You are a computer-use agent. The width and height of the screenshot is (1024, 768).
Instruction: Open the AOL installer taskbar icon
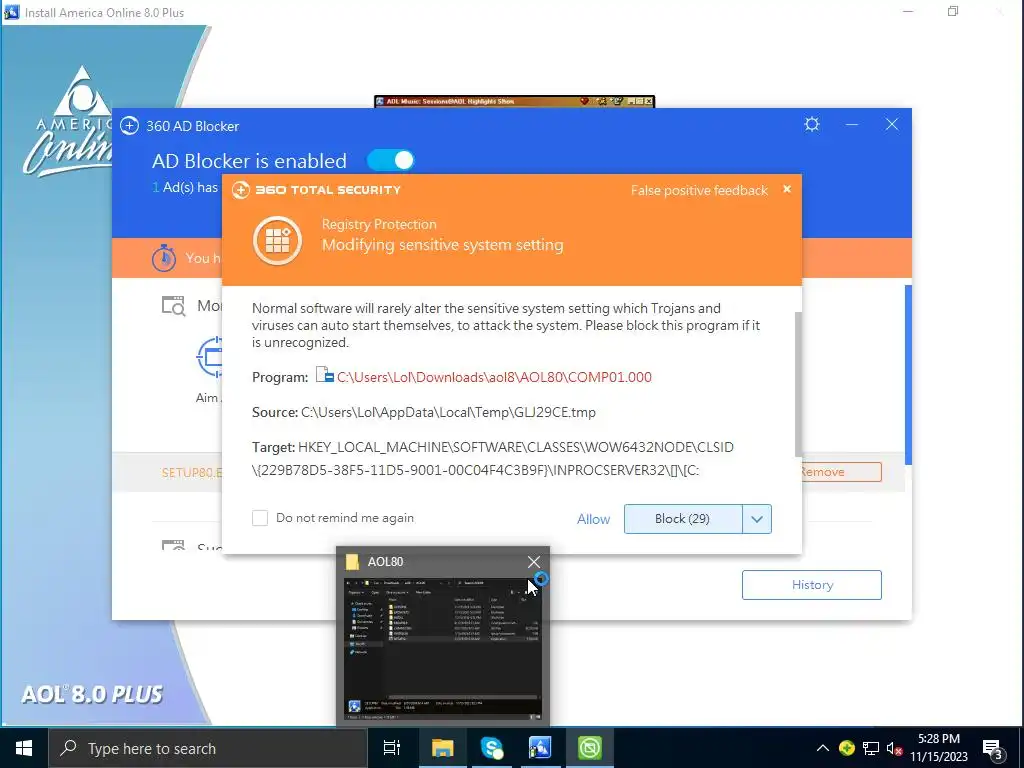pos(540,748)
